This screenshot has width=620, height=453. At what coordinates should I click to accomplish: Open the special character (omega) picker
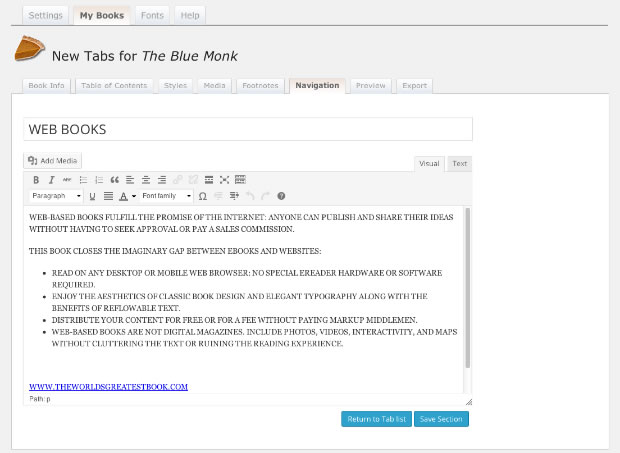click(203, 196)
